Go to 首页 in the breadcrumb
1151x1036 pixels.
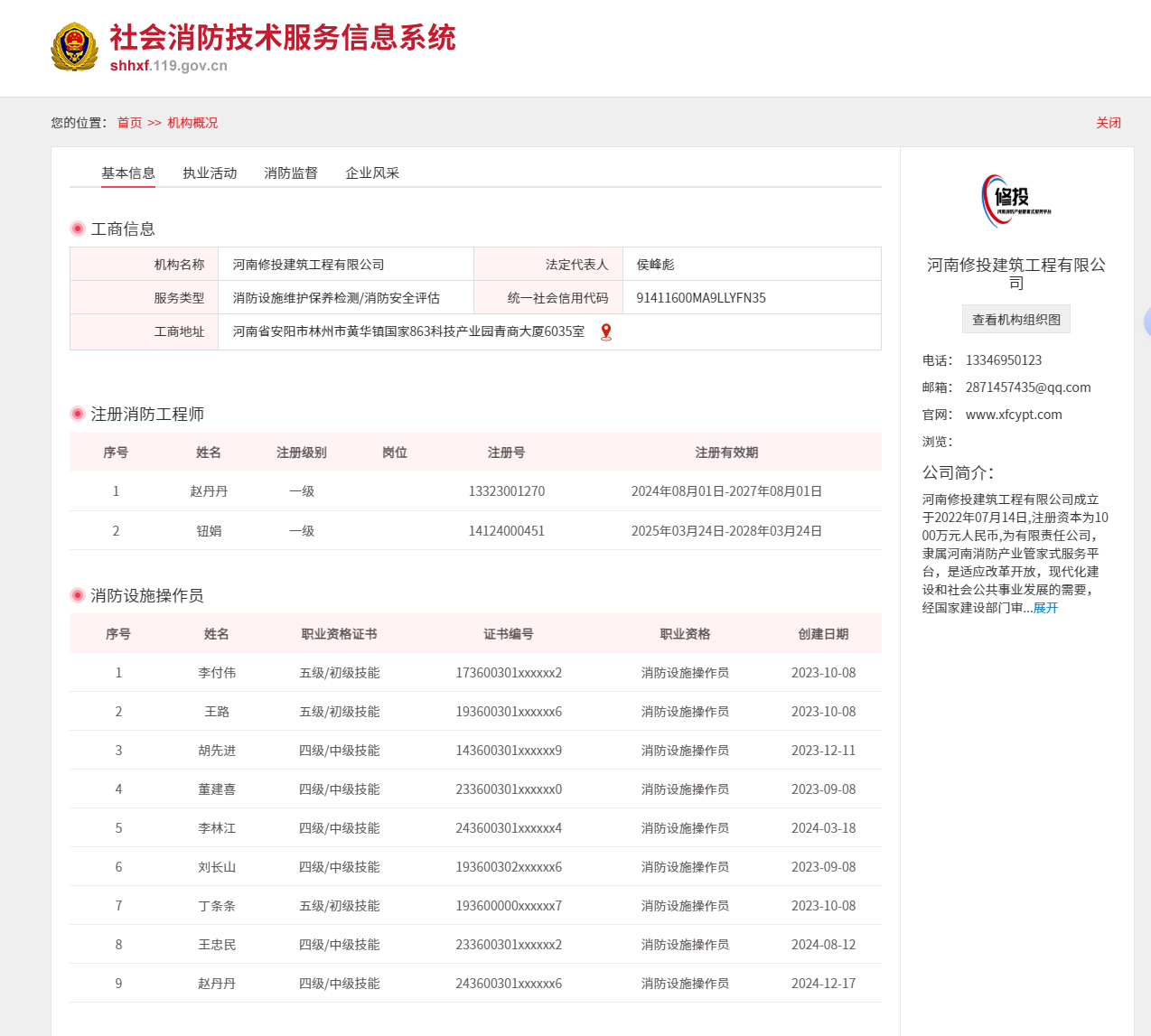(129, 123)
